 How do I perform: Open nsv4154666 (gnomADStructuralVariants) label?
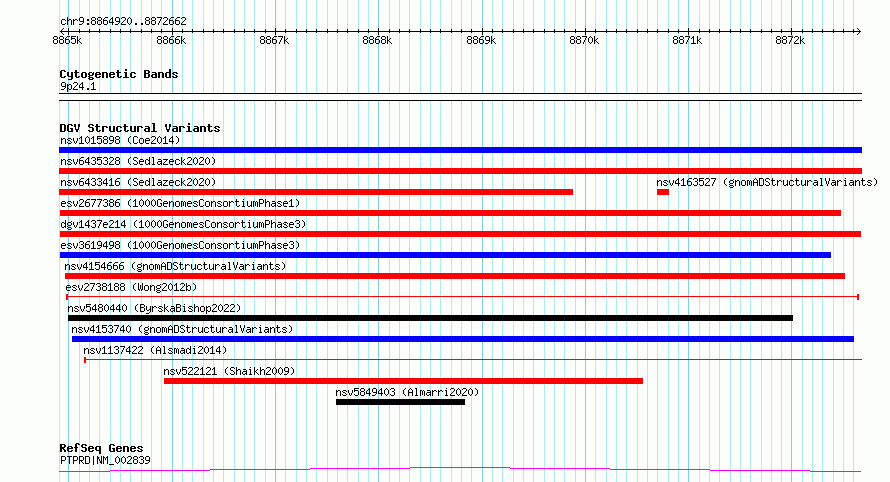tap(175, 266)
